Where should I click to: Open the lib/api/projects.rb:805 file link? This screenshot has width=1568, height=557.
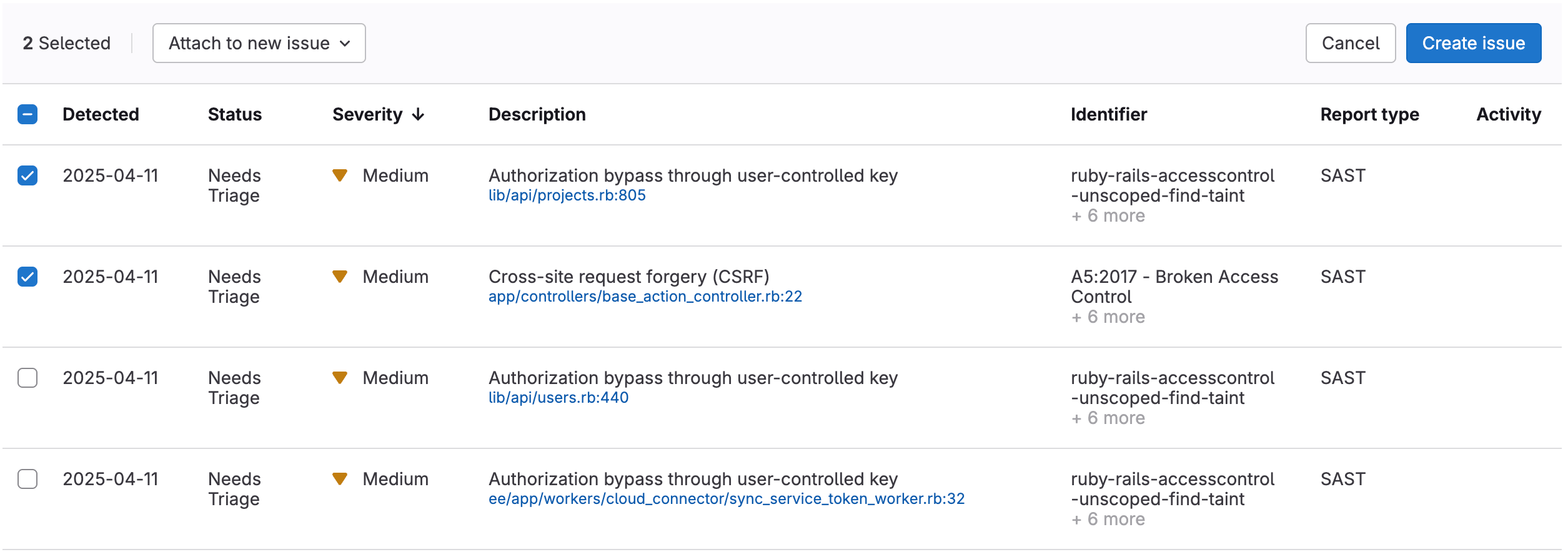point(568,195)
